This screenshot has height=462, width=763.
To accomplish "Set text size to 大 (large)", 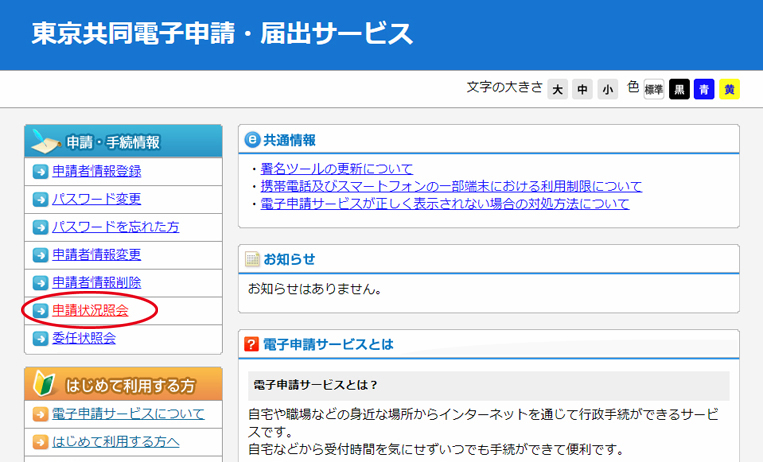I will (x=558, y=90).
